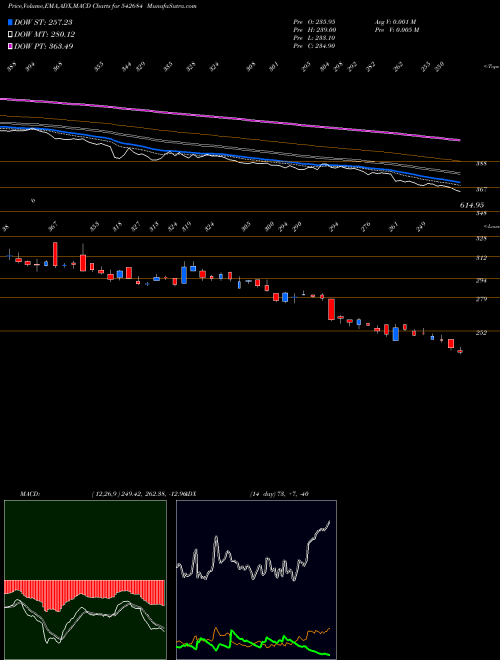This screenshot has width=500, height=660.
Task: Click the 294 price axis label
Action: point(481,280)
